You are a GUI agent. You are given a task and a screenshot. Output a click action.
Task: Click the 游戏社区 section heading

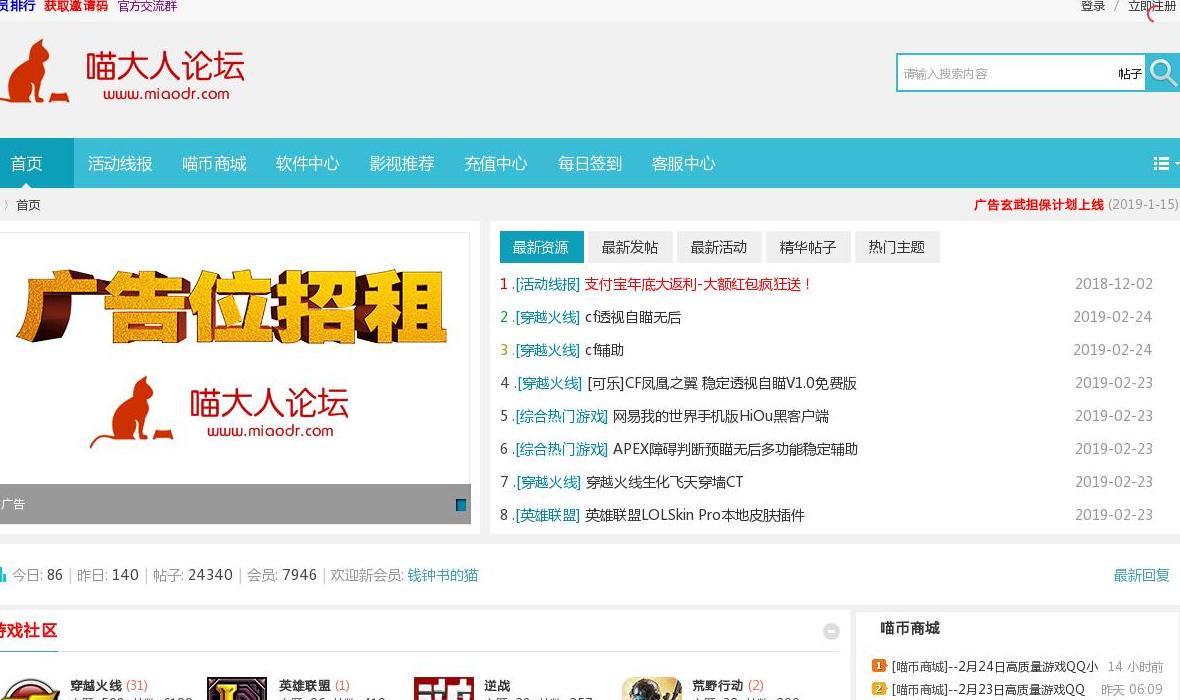(29, 630)
